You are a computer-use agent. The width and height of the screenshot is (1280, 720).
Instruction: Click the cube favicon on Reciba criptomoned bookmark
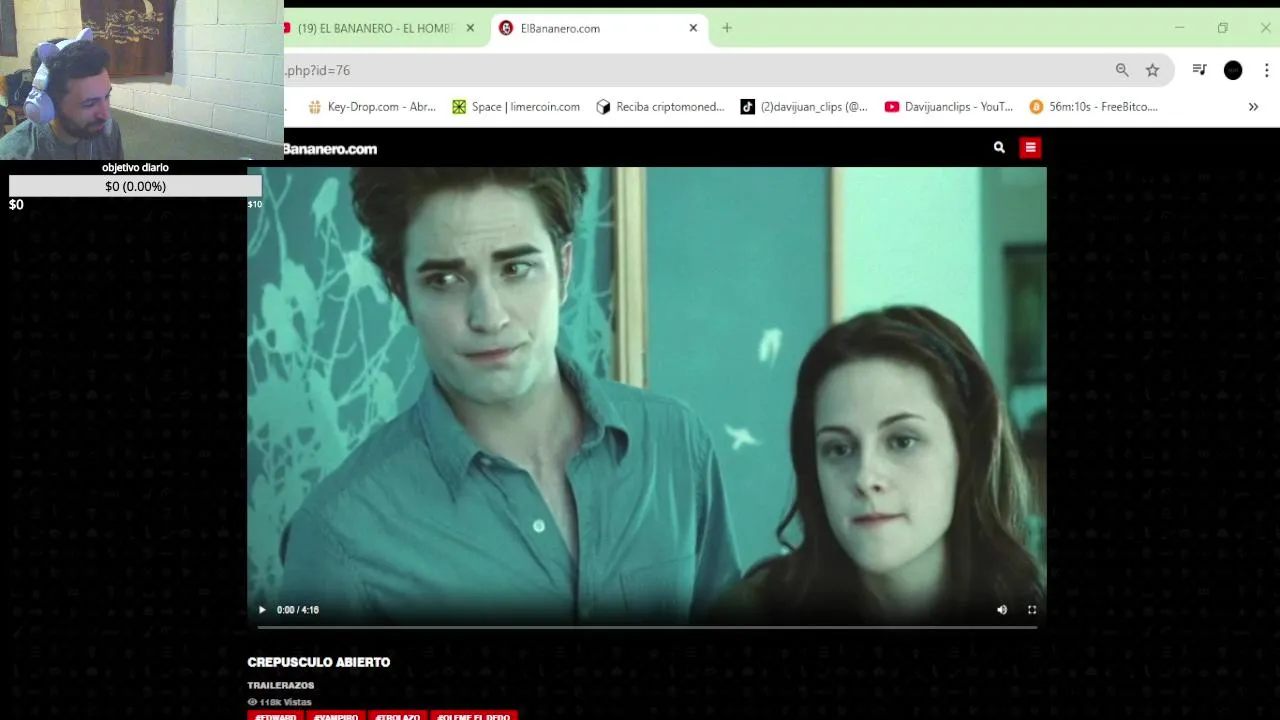pyautogui.click(x=603, y=107)
